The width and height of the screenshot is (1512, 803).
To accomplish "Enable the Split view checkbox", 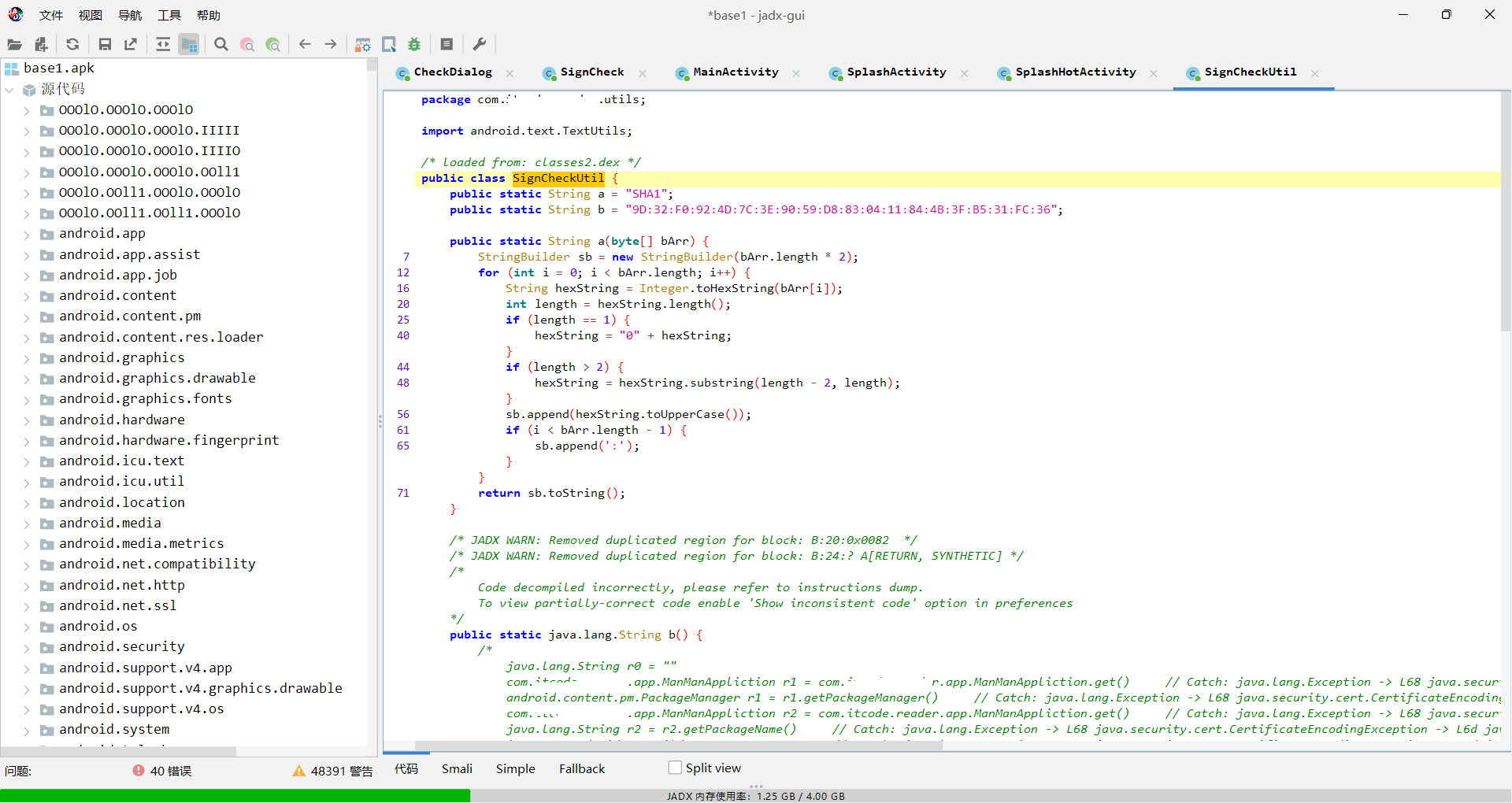I will click(x=675, y=768).
